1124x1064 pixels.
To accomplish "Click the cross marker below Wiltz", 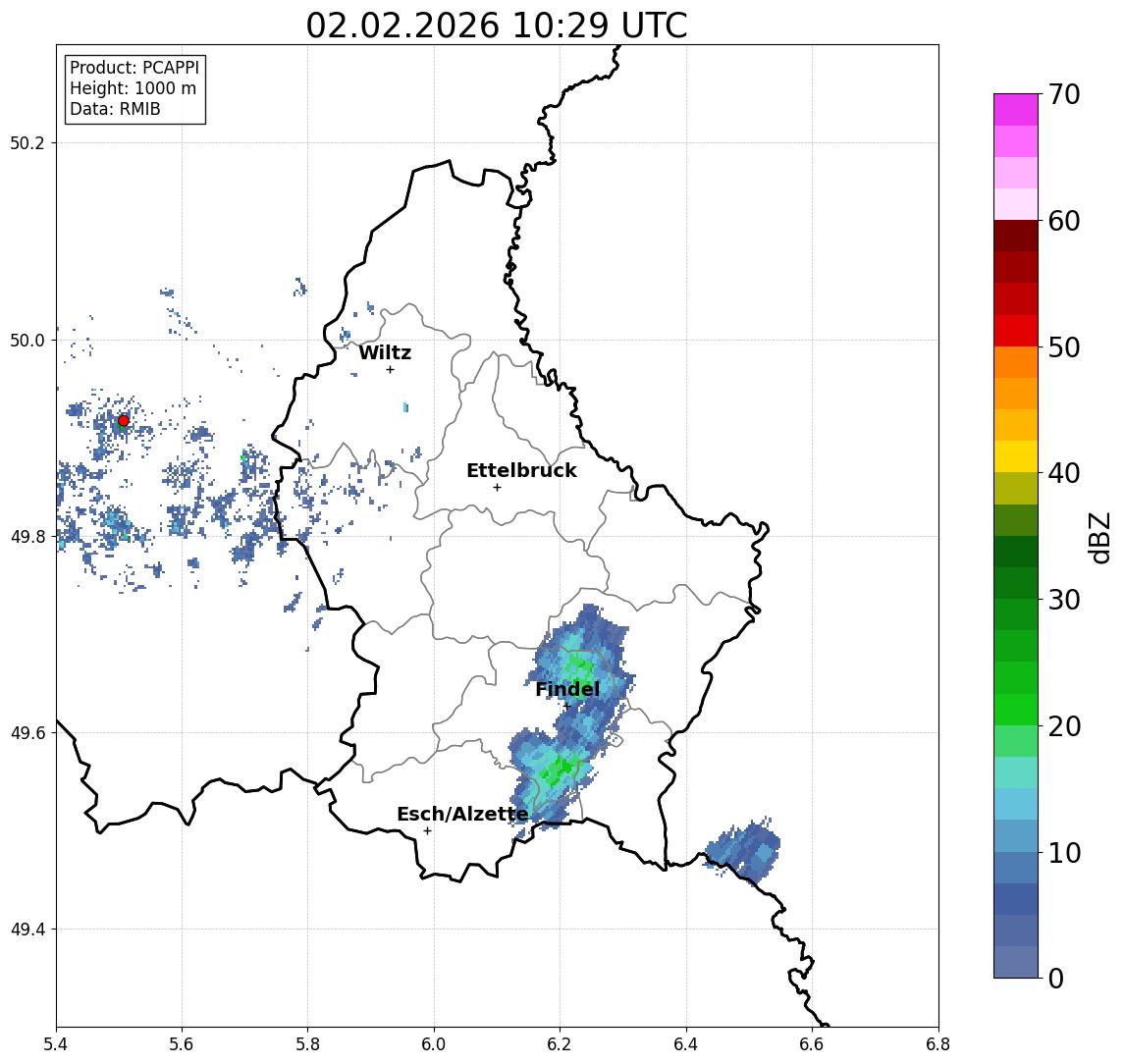I will point(390,369).
